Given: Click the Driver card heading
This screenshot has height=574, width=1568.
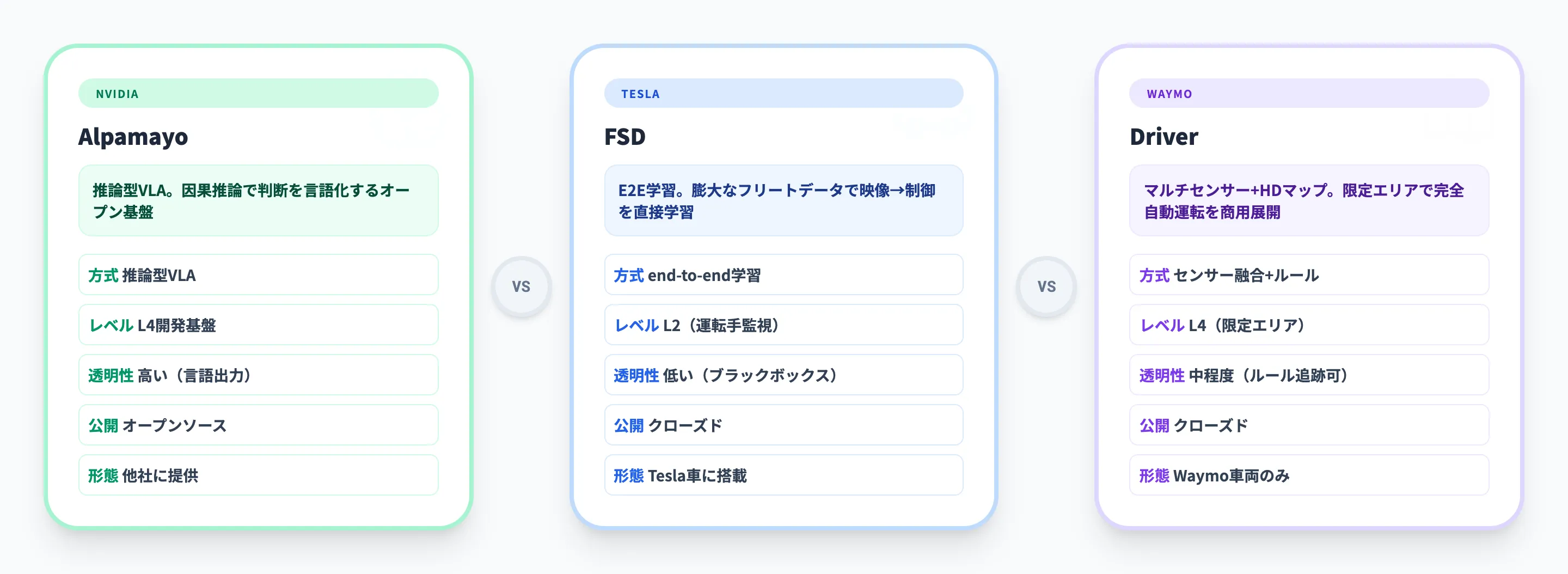Looking at the screenshot, I should click(1164, 136).
